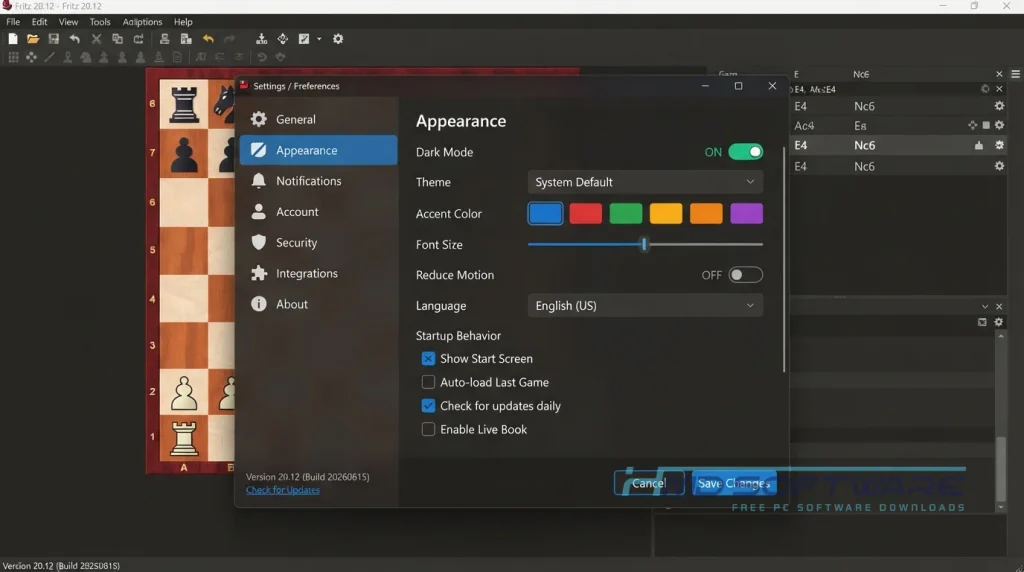The width and height of the screenshot is (1024, 572).
Task: Select the yellow accent color
Action: tap(665, 214)
